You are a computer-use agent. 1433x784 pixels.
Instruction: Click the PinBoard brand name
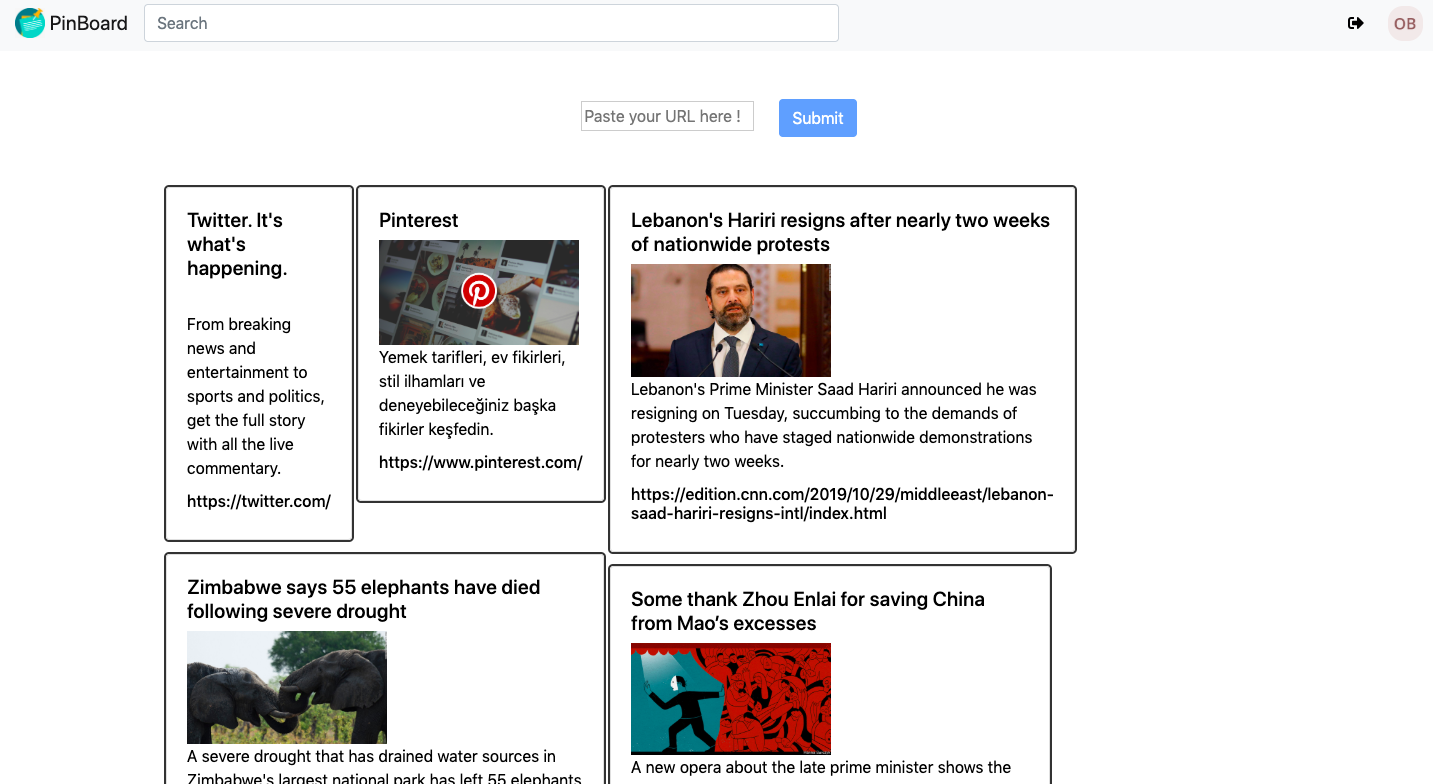coord(89,23)
